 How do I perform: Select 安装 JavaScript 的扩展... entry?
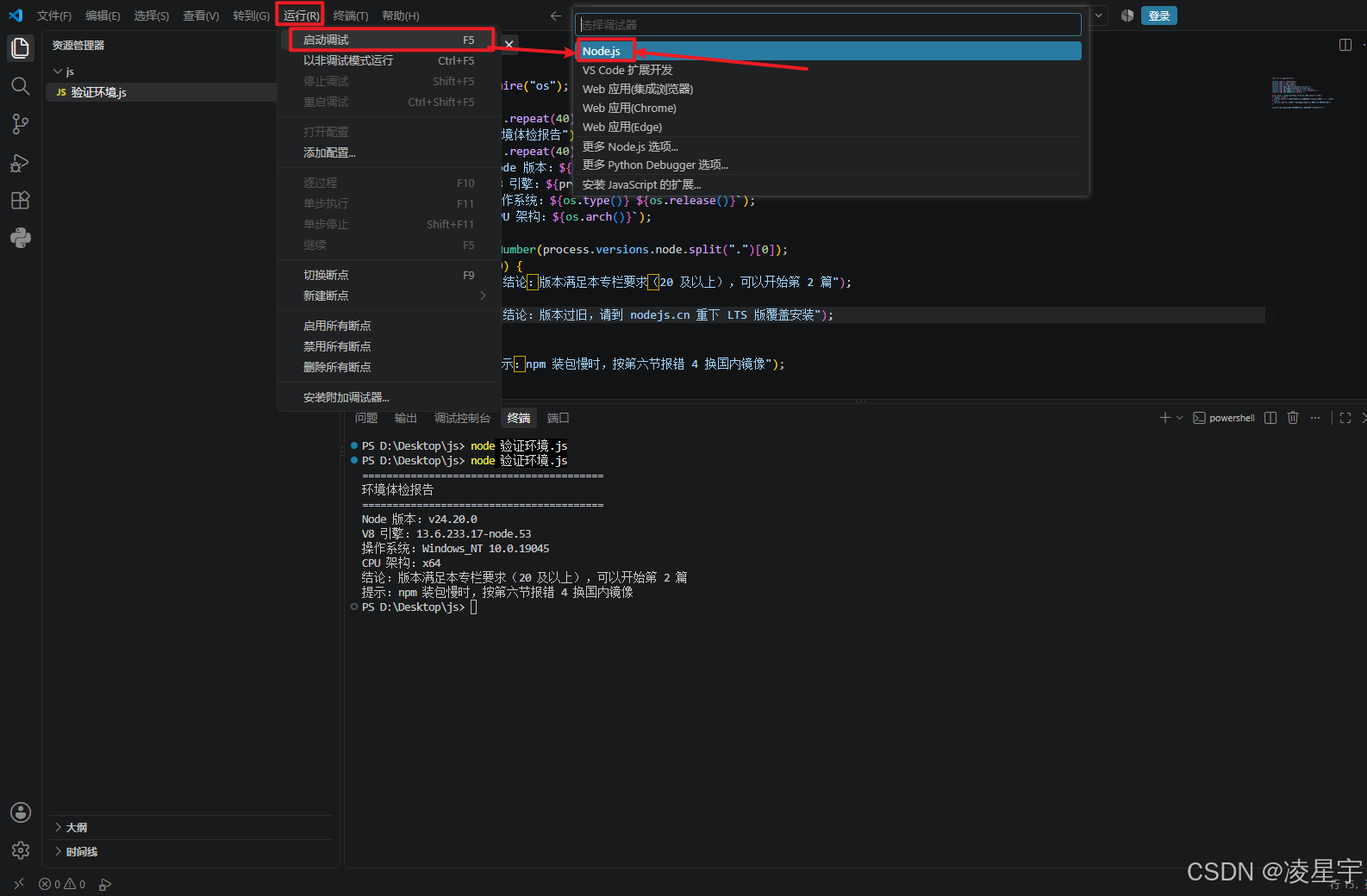click(x=828, y=184)
